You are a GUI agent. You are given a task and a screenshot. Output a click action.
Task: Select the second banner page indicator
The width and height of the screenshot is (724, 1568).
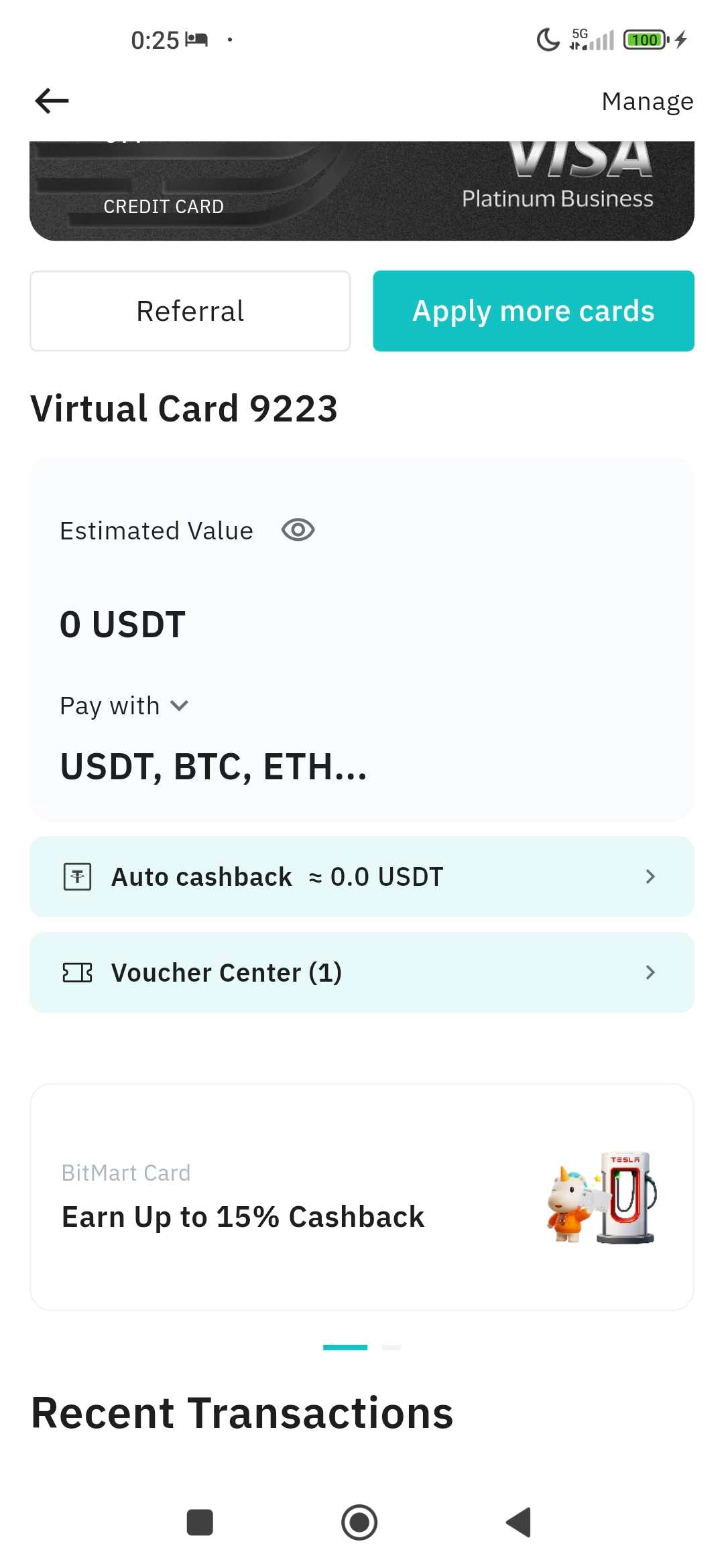391,1347
